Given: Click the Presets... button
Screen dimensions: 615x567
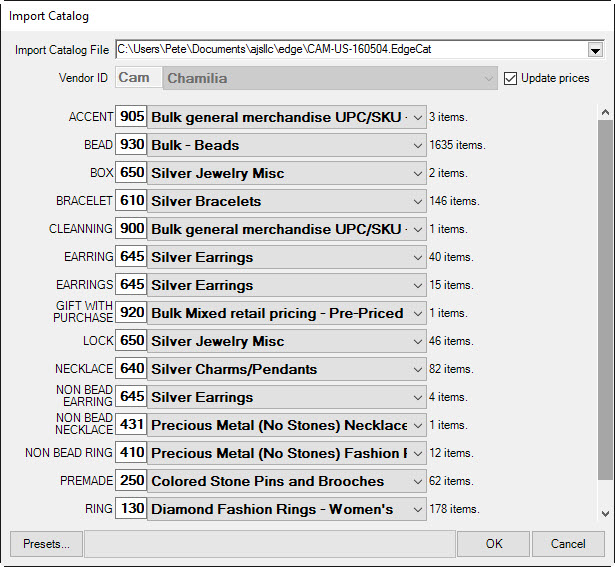Looking at the screenshot, I should (46, 544).
